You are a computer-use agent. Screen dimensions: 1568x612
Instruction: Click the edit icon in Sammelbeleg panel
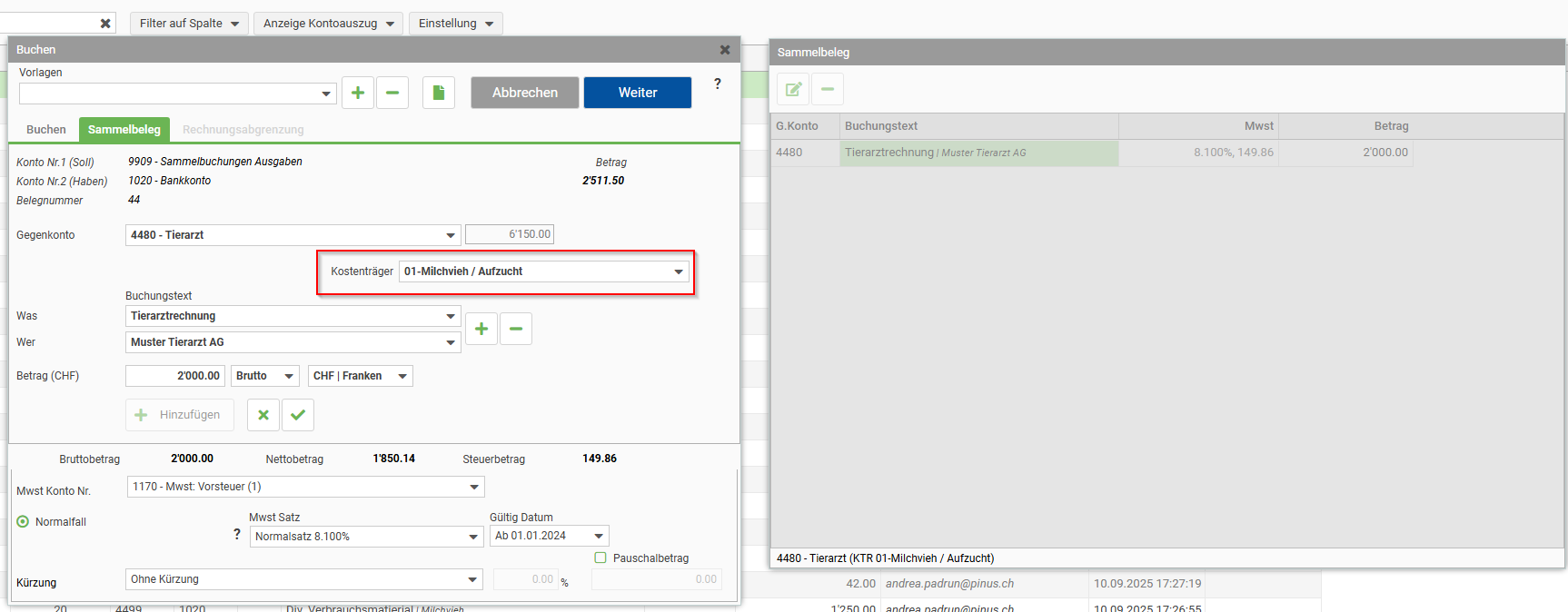(793, 89)
